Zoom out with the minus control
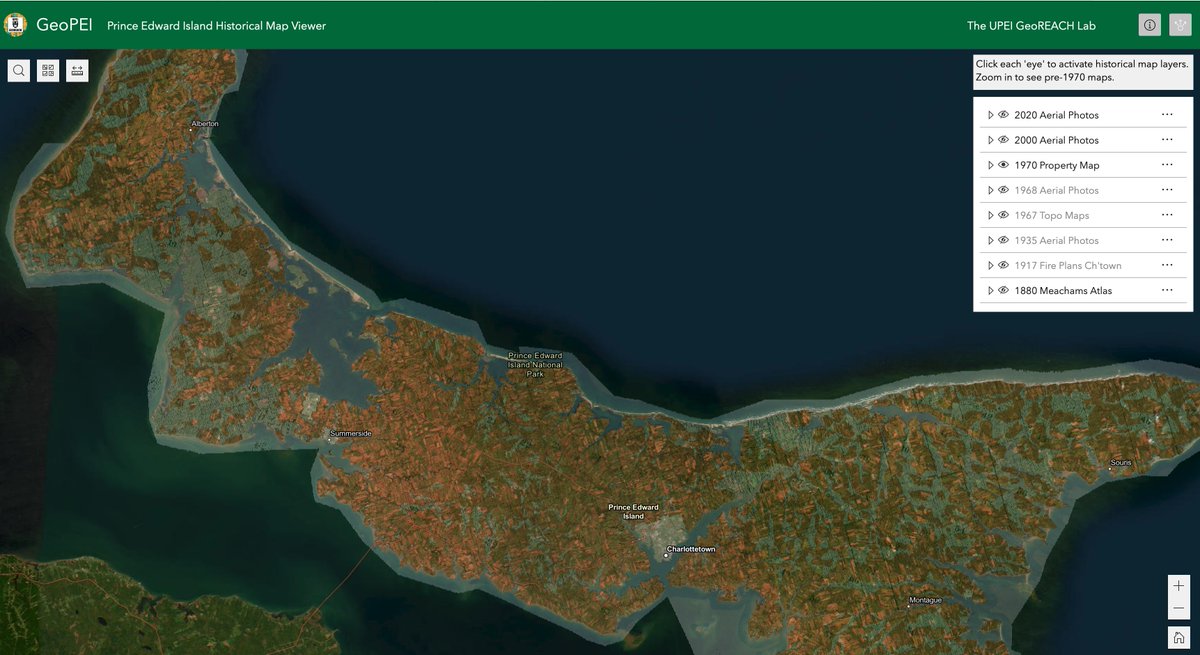The height and width of the screenshot is (655, 1200). [x=1178, y=608]
